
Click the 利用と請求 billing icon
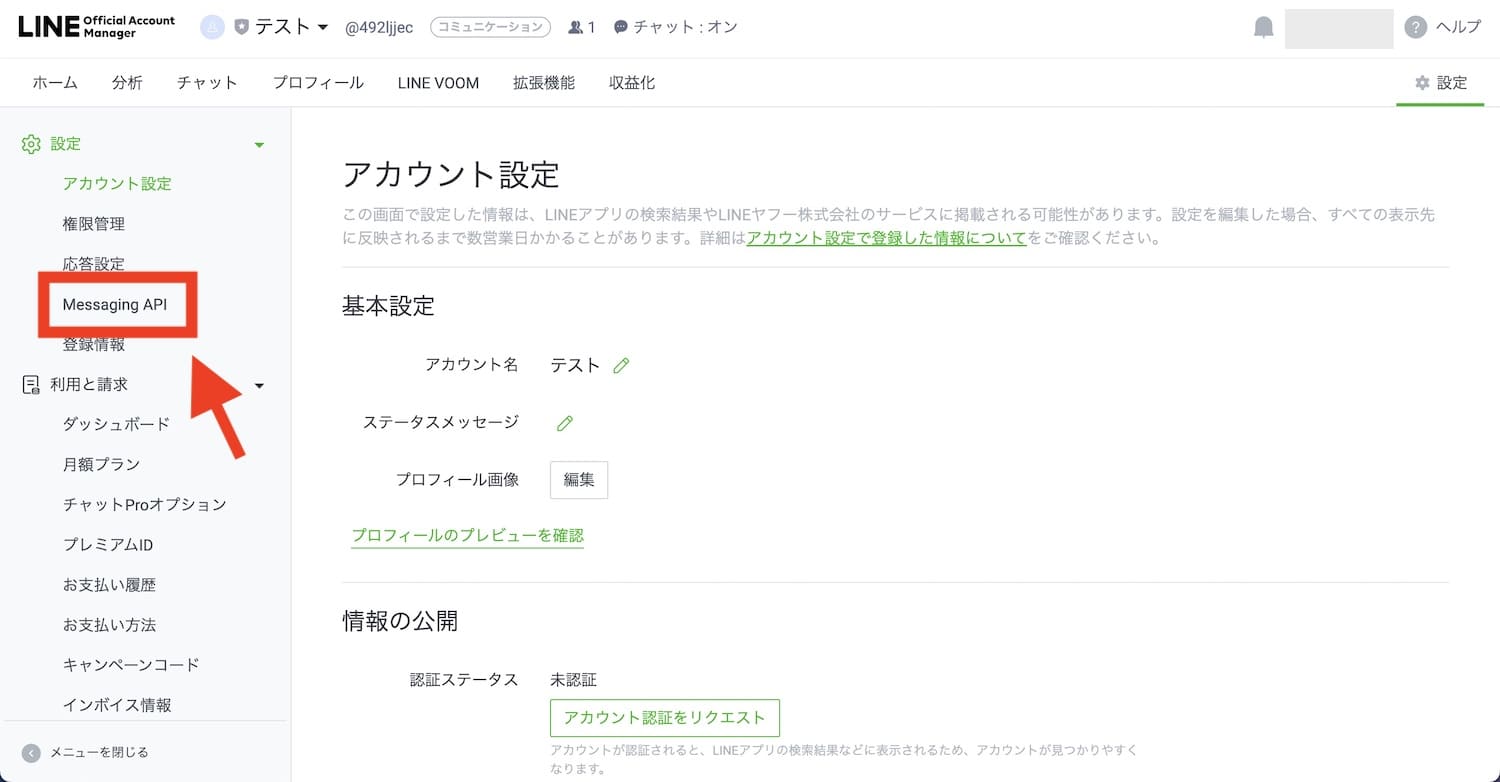(x=31, y=385)
